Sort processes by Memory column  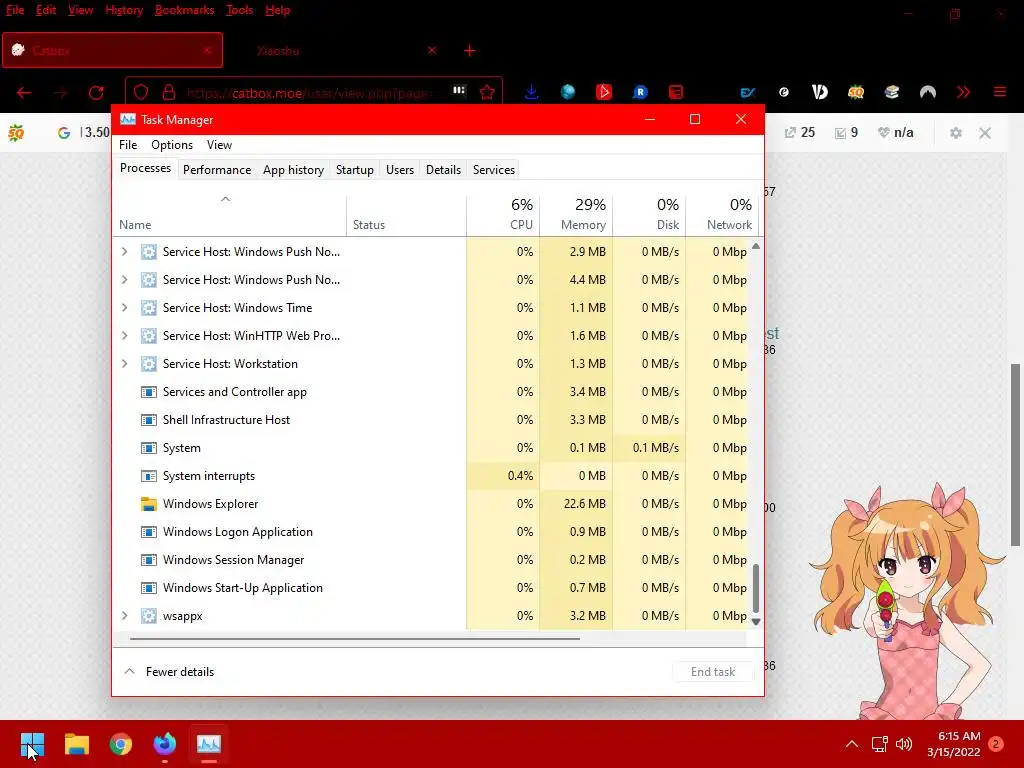coord(576,215)
